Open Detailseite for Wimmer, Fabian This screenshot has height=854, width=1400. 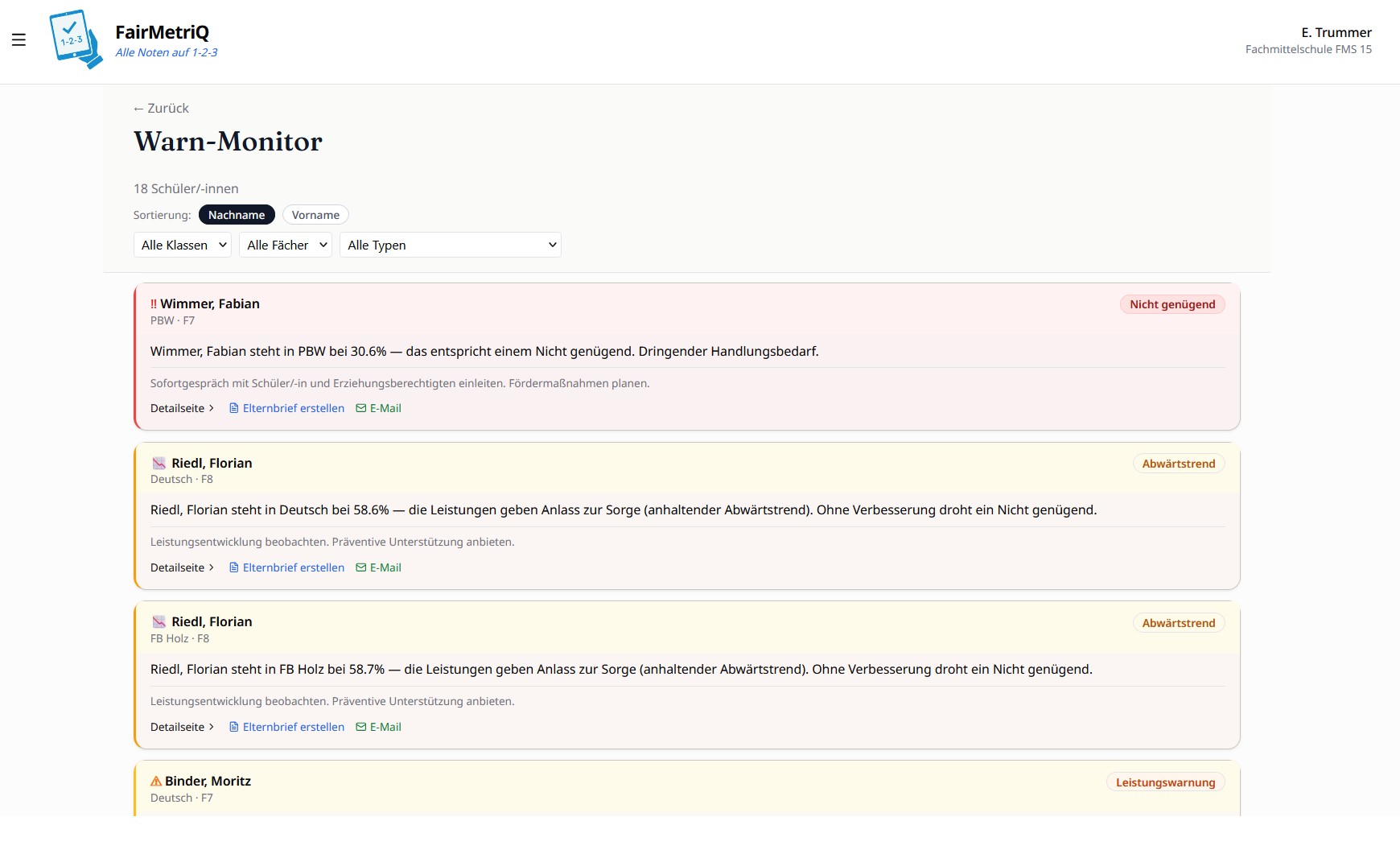coord(183,408)
